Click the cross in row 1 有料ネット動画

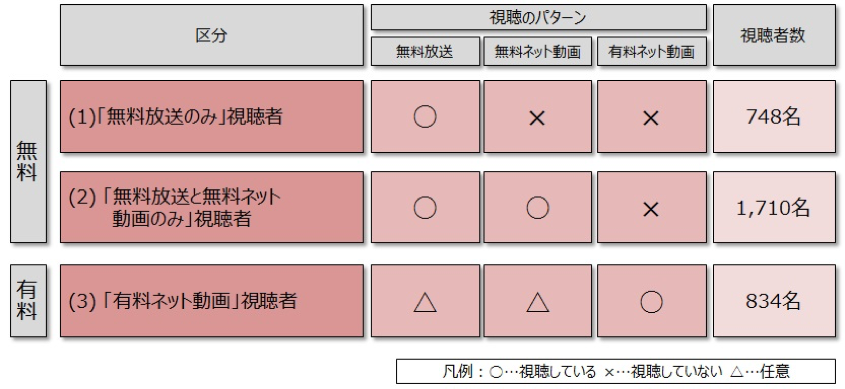(651, 118)
